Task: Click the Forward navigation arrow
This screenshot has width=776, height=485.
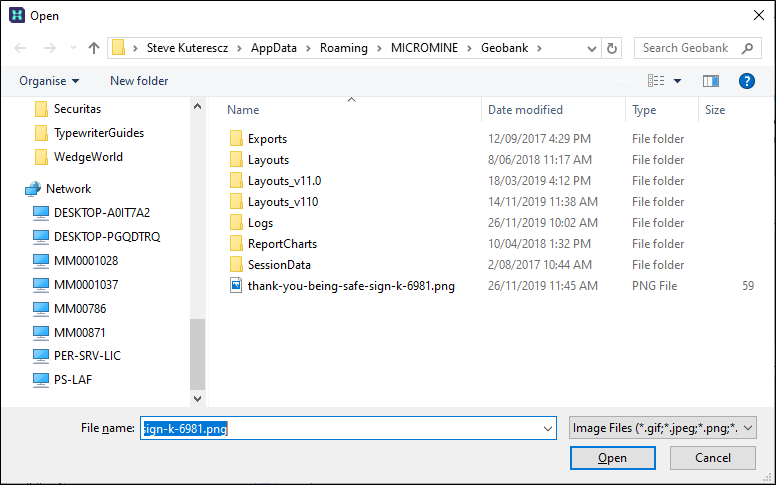Action: point(49,48)
